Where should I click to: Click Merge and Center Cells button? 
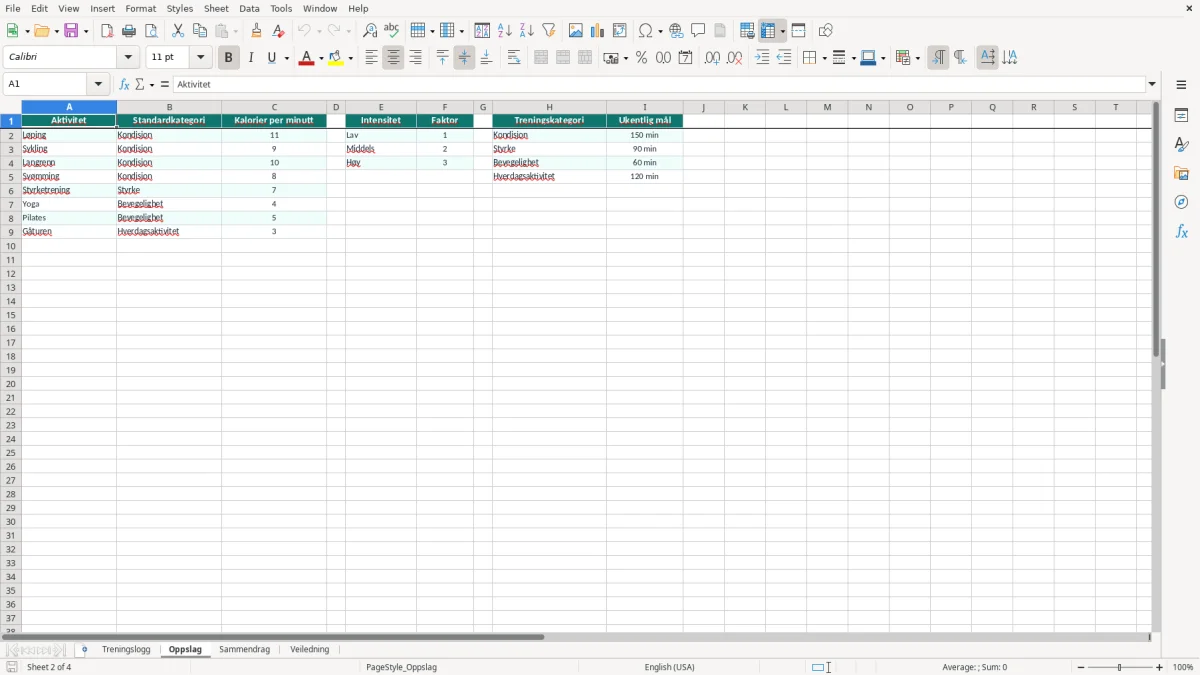tap(541, 58)
